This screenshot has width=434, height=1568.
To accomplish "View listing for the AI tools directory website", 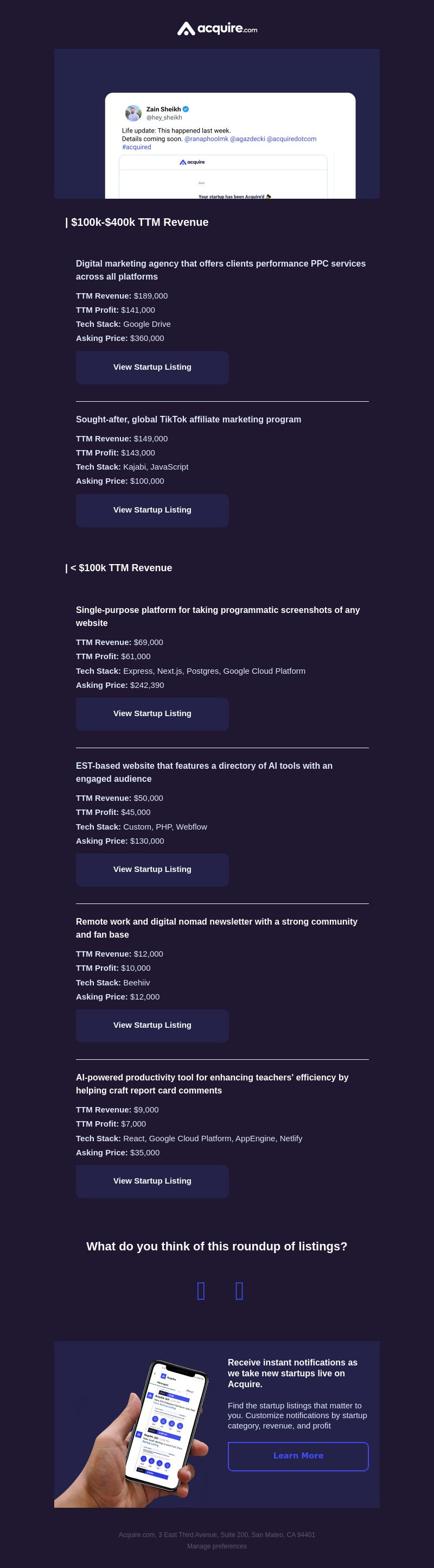I will click(152, 870).
